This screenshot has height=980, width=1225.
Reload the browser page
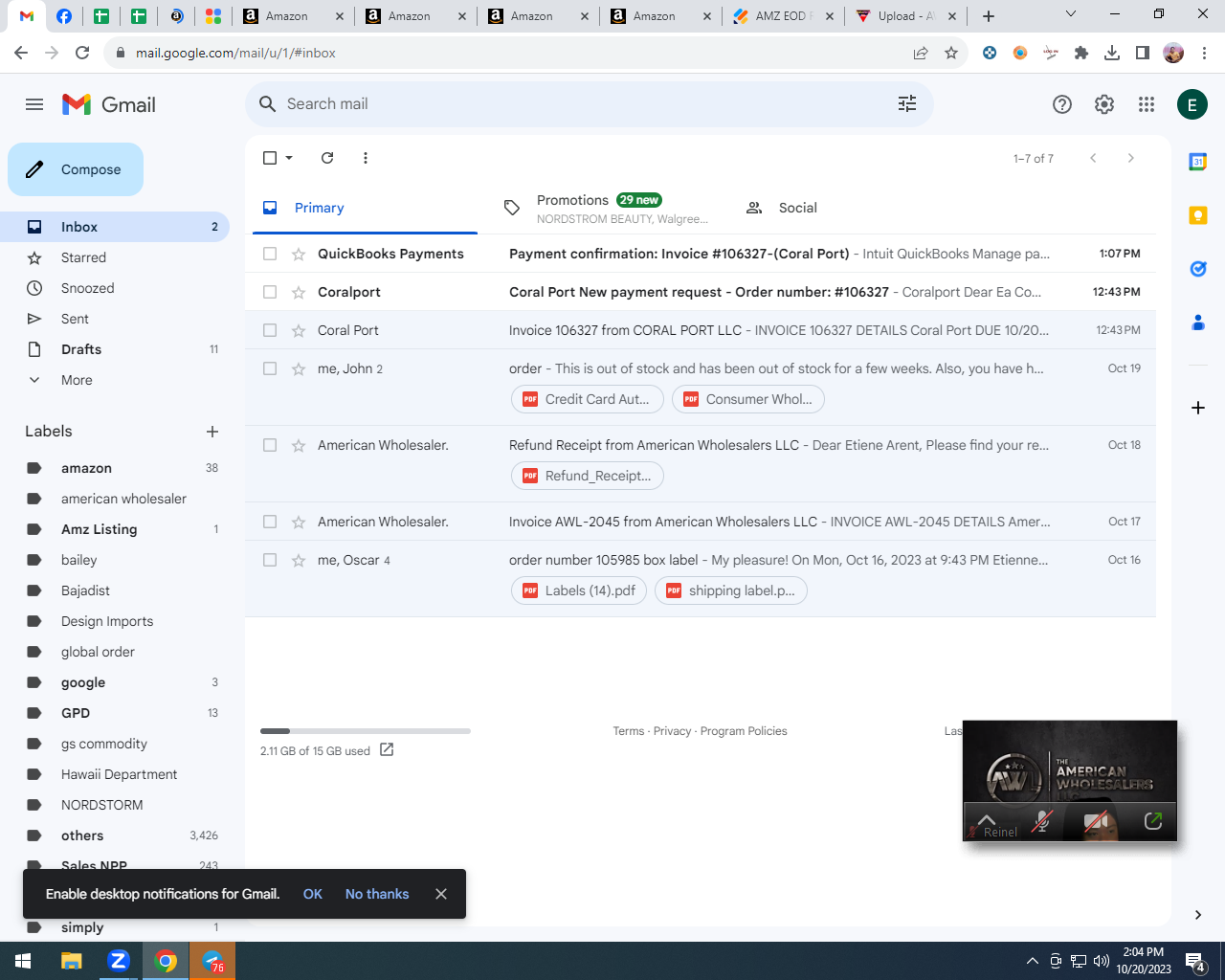[82, 53]
